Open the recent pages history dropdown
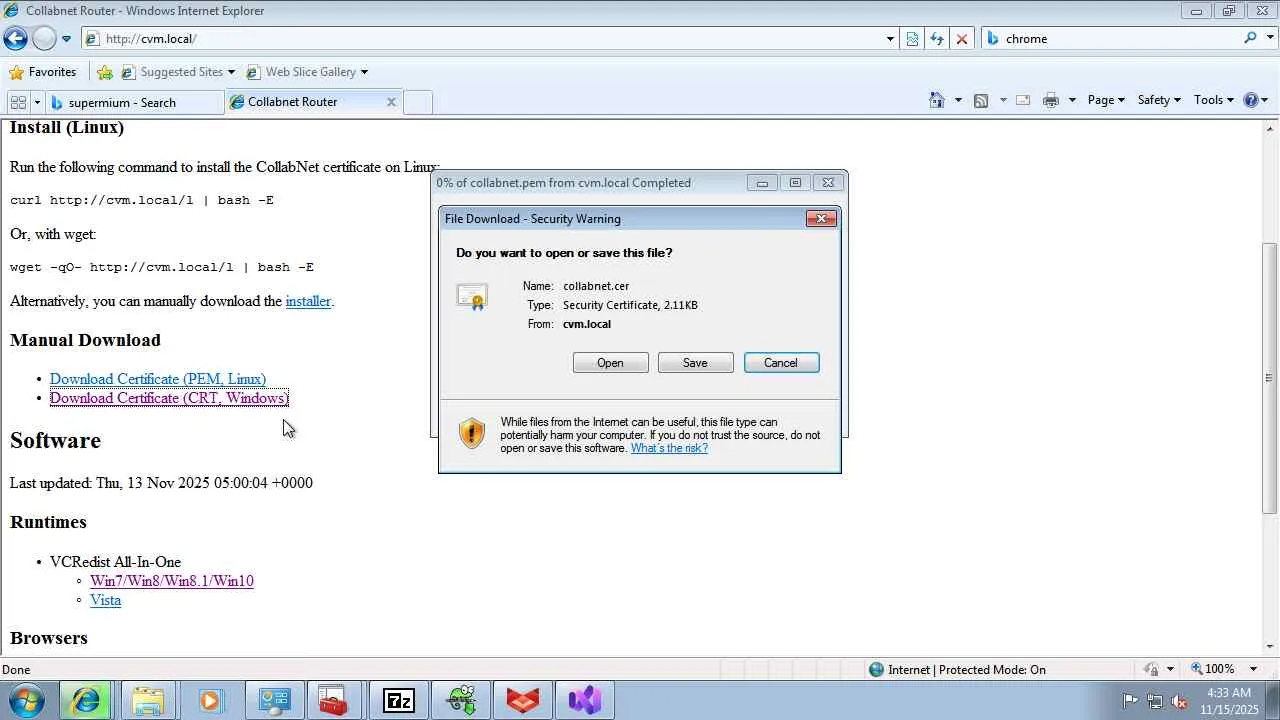1280x720 pixels. (66, 39)
